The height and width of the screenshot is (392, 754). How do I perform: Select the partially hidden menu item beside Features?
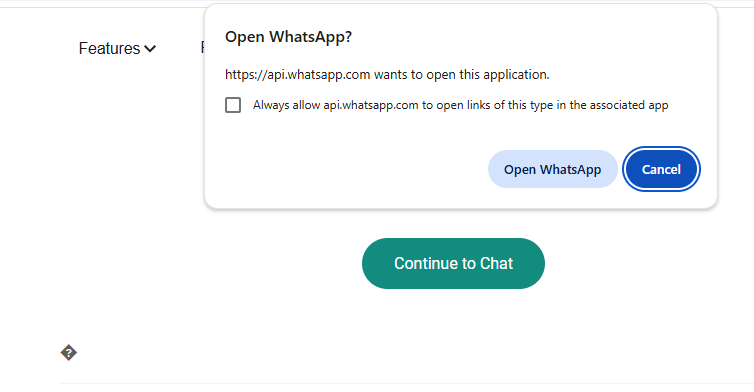202,48
